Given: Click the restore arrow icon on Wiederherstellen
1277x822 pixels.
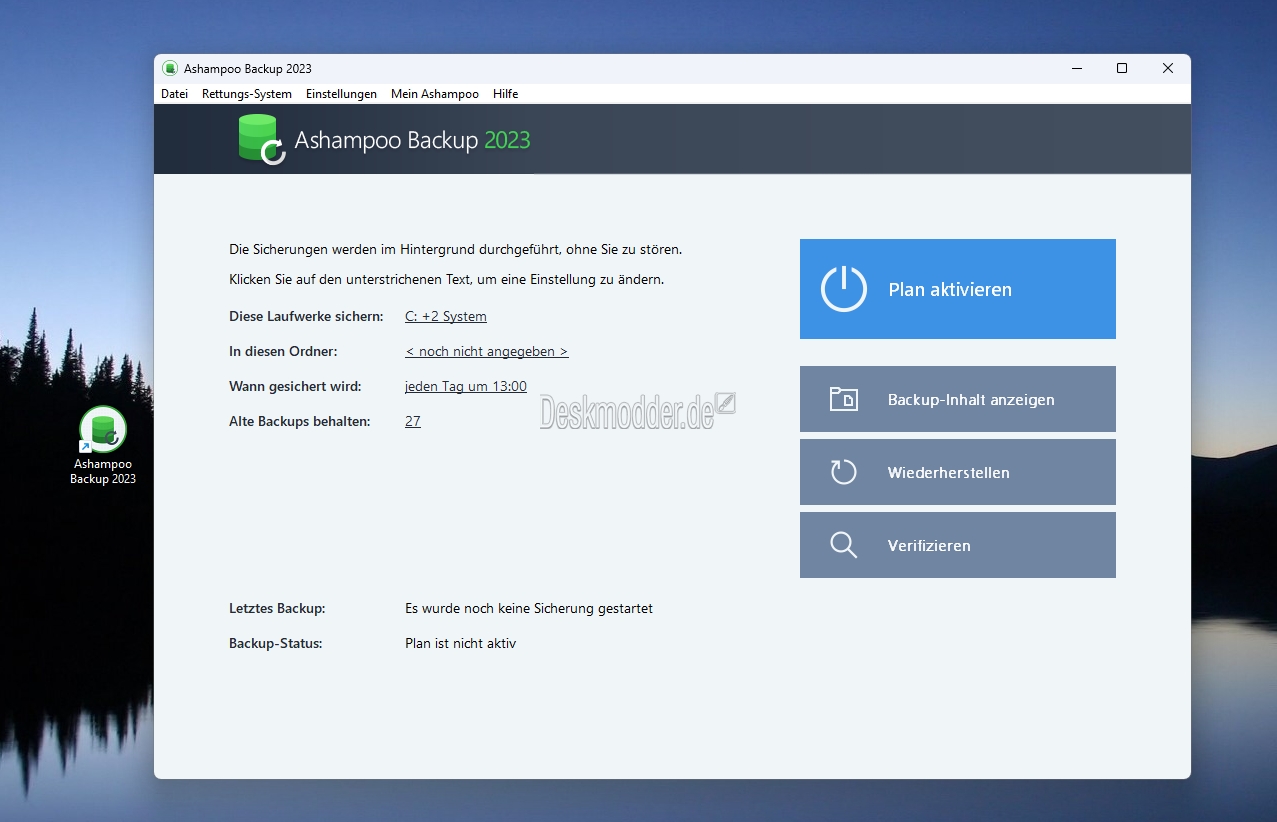Looking at the screenshot, I should click(x=844, y=472).
